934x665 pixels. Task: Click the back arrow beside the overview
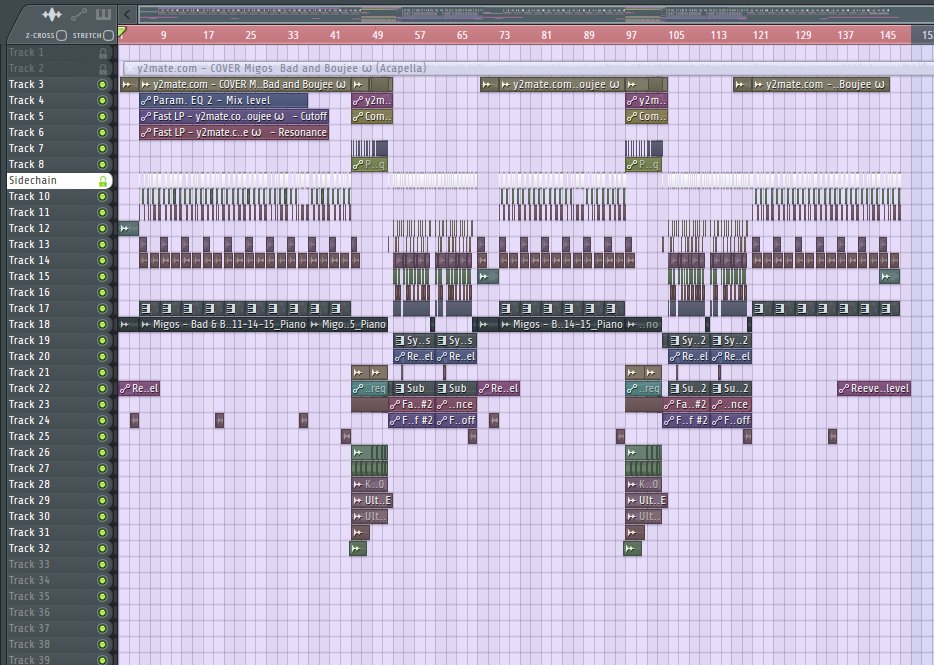tap(127, 14)
